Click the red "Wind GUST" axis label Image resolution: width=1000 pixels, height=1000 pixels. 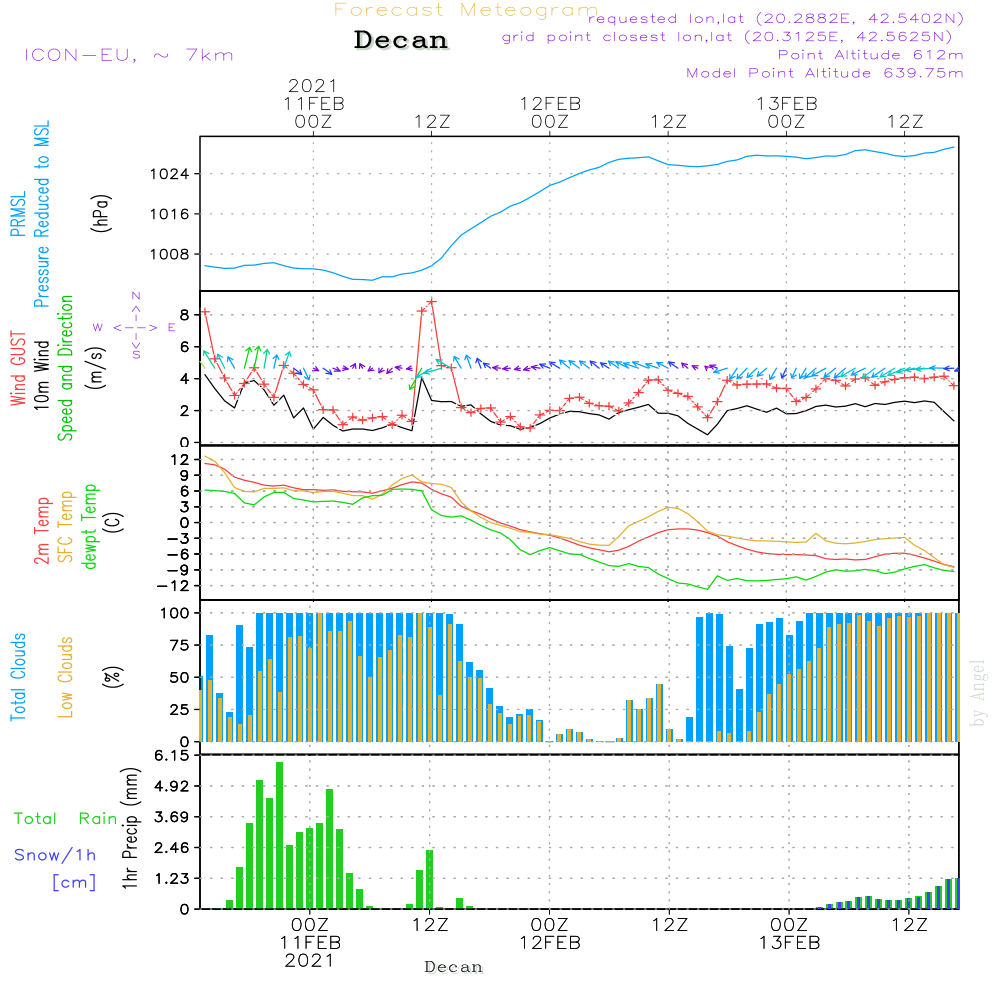coord(18,368)
